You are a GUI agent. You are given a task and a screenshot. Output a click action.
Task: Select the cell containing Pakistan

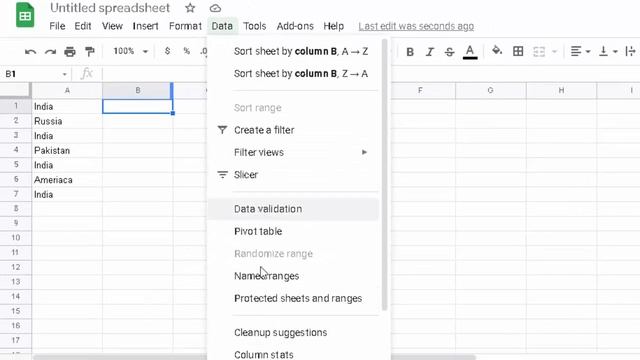pos(67,151)
